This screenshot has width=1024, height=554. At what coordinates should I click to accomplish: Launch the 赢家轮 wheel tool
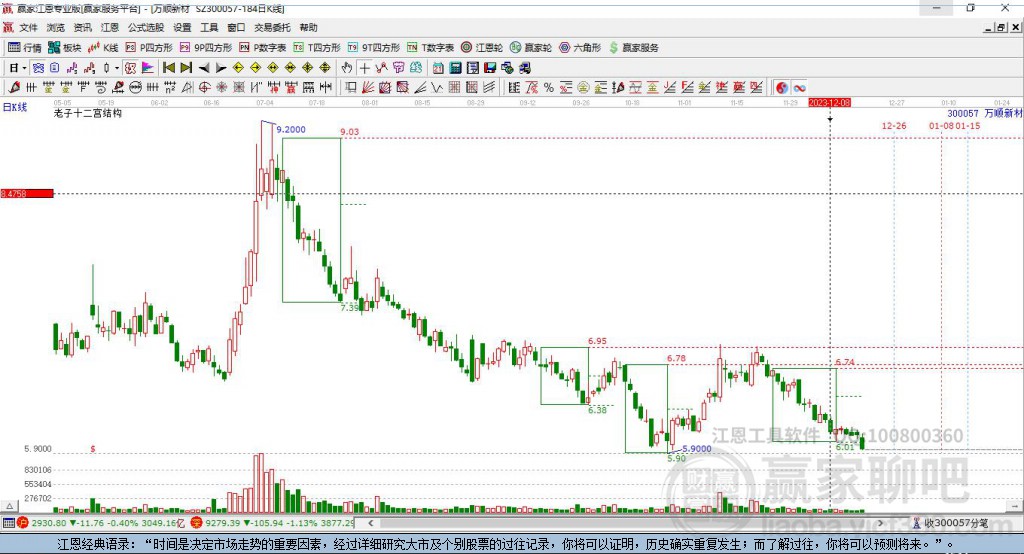pos(531,48)
